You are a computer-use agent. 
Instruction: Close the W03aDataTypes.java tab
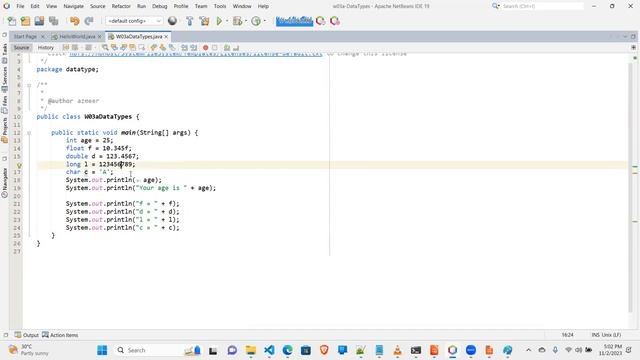tap(166, 37)
